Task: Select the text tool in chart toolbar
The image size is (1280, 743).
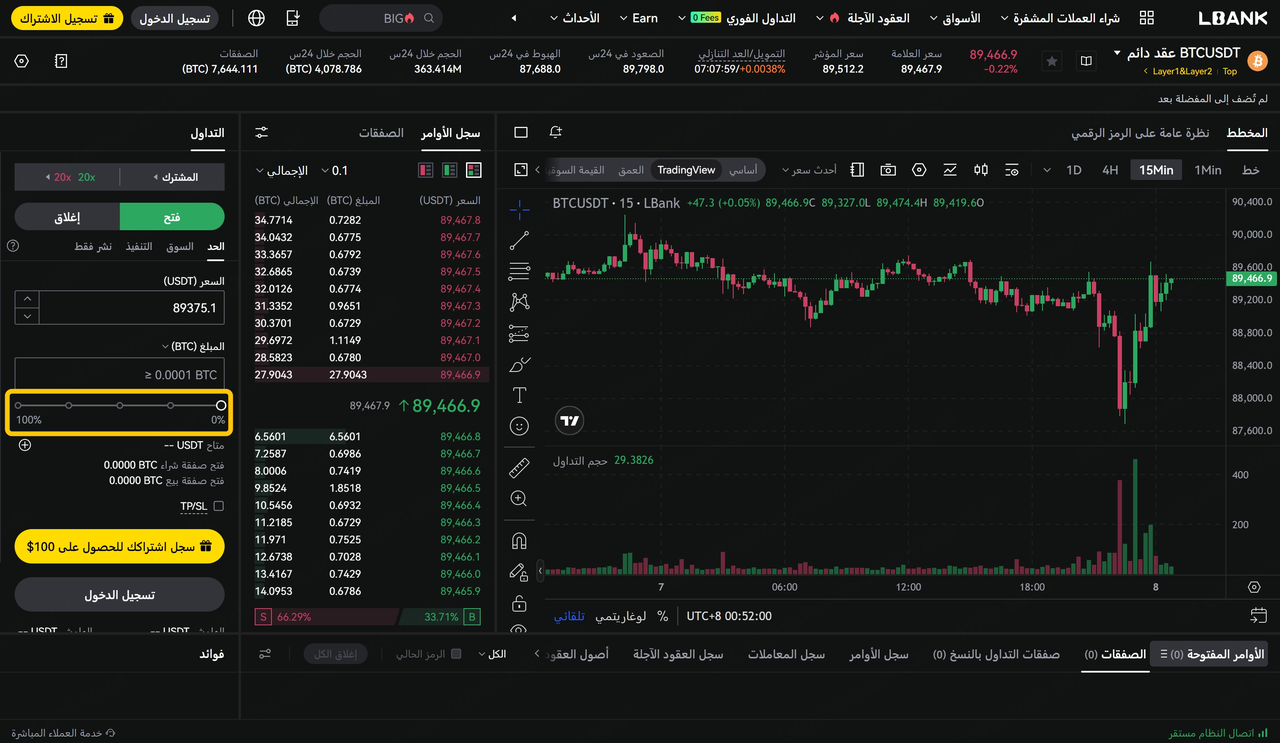Action: click(x=519, y=395)
